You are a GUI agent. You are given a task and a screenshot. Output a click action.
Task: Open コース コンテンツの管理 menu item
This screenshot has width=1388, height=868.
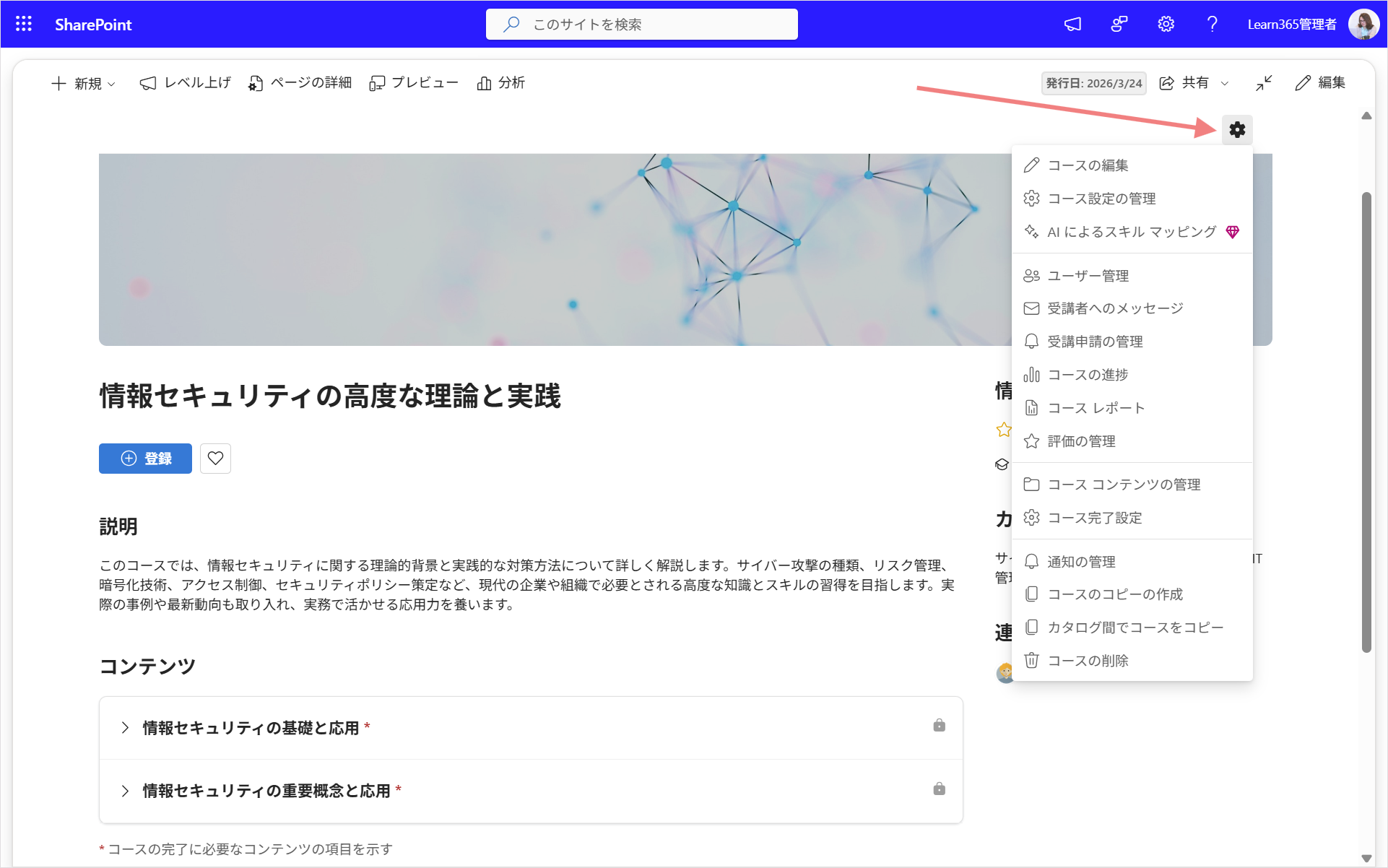[1132, 485]
